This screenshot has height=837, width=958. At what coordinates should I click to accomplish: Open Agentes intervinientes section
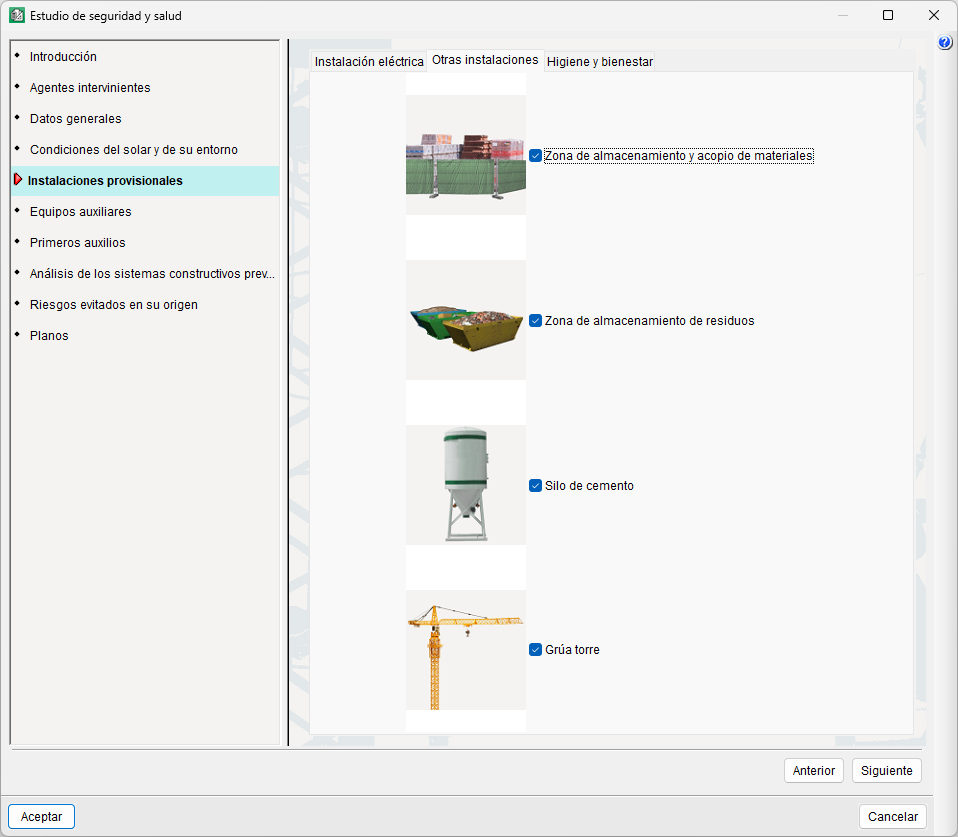[x=145, y=87]
